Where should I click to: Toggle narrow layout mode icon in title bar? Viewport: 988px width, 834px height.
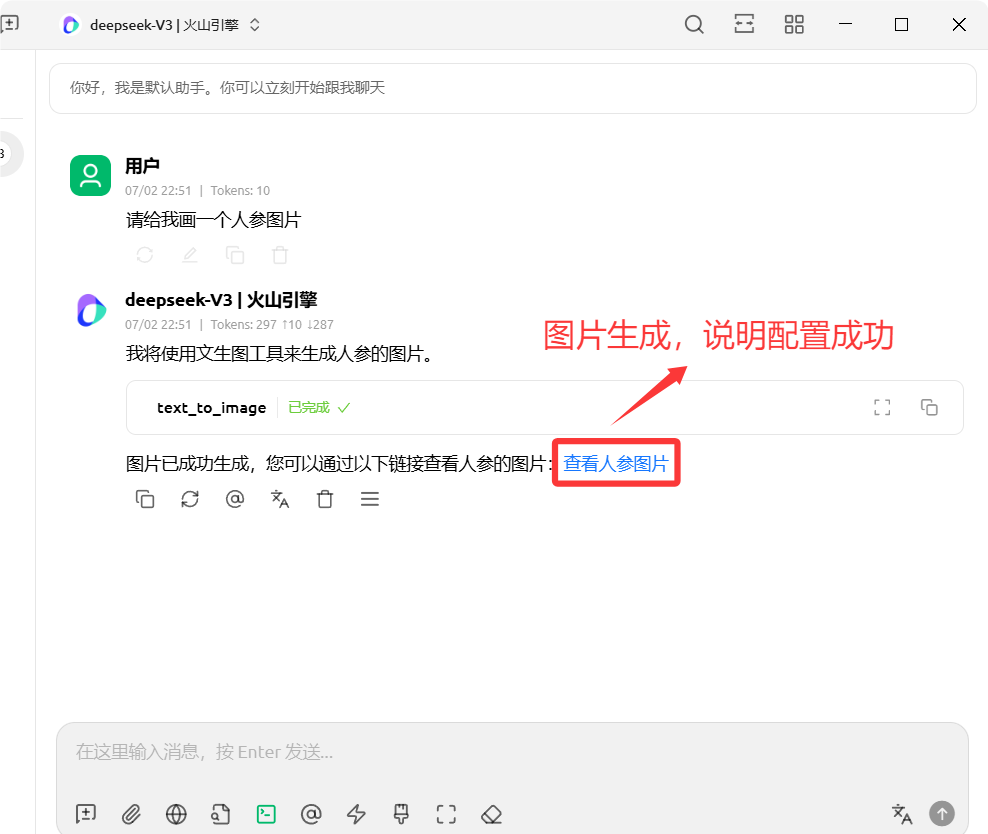coord(744,25)
